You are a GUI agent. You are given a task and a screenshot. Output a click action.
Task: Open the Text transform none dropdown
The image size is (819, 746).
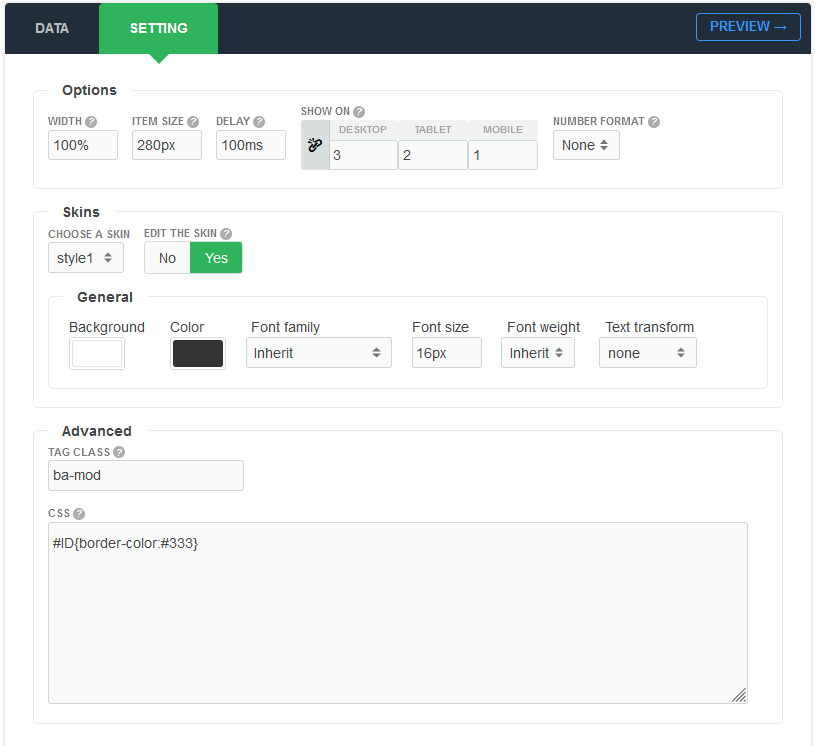click(648, 353)
